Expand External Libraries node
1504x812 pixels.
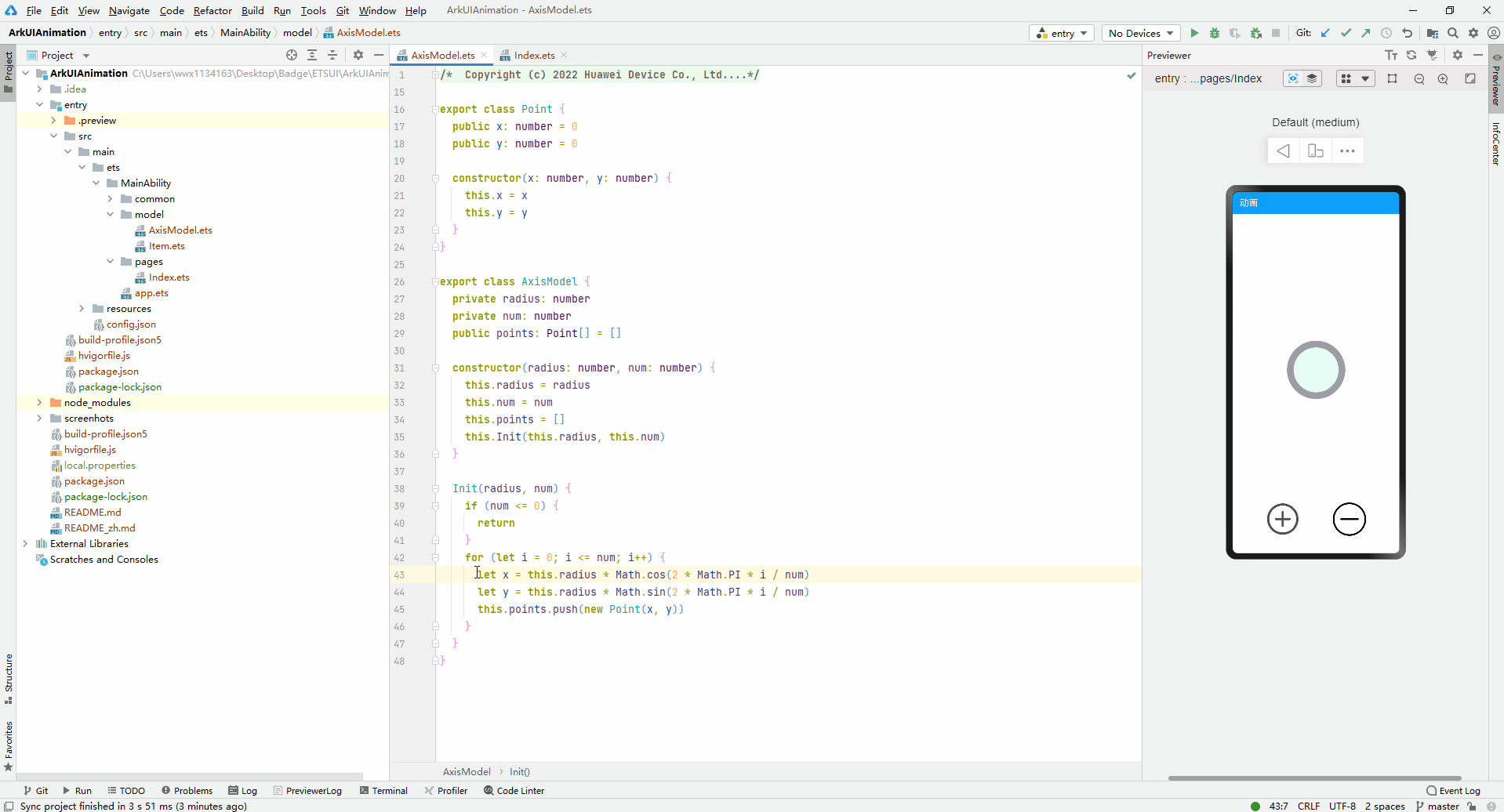point(25,543)
